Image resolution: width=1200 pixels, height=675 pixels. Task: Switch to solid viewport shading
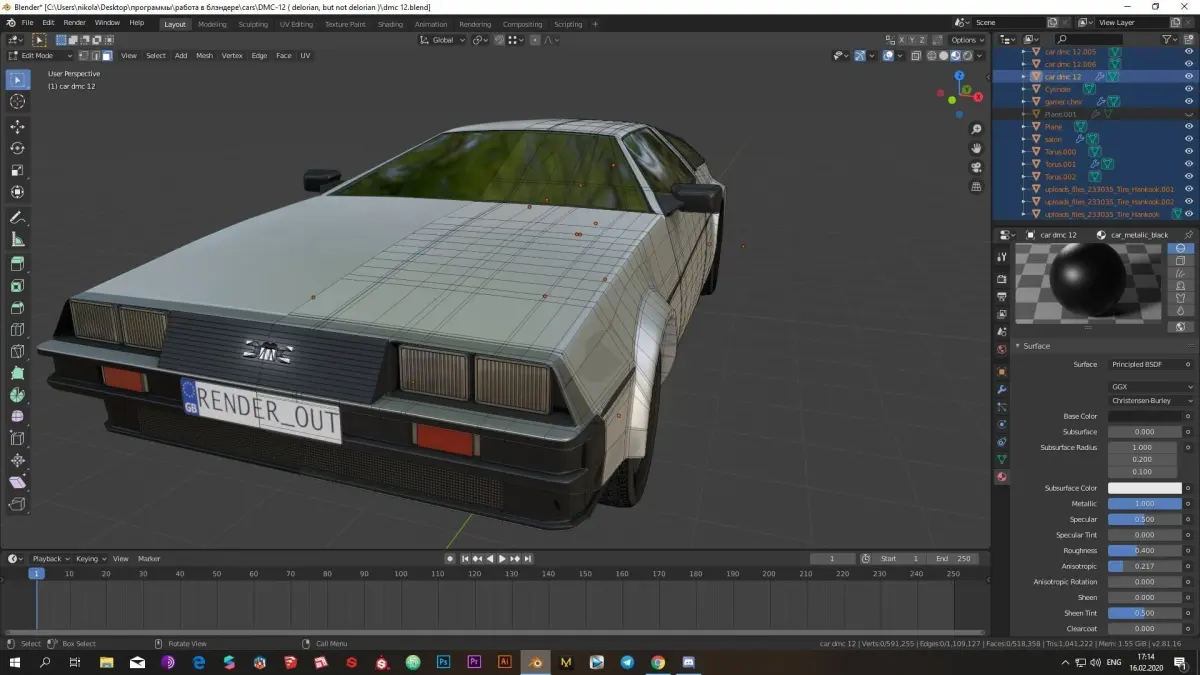(944, 56)
